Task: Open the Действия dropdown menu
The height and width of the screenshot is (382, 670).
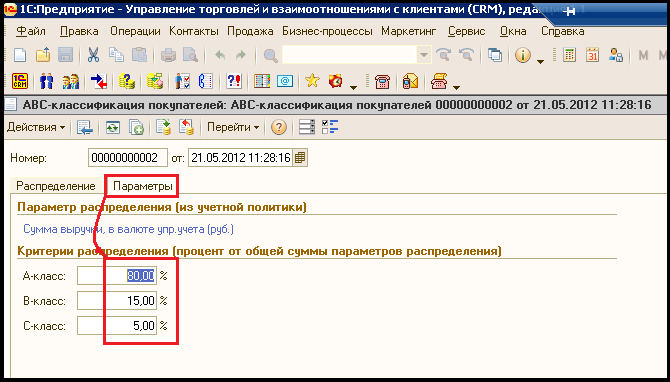Action: (x=36, y=127)
